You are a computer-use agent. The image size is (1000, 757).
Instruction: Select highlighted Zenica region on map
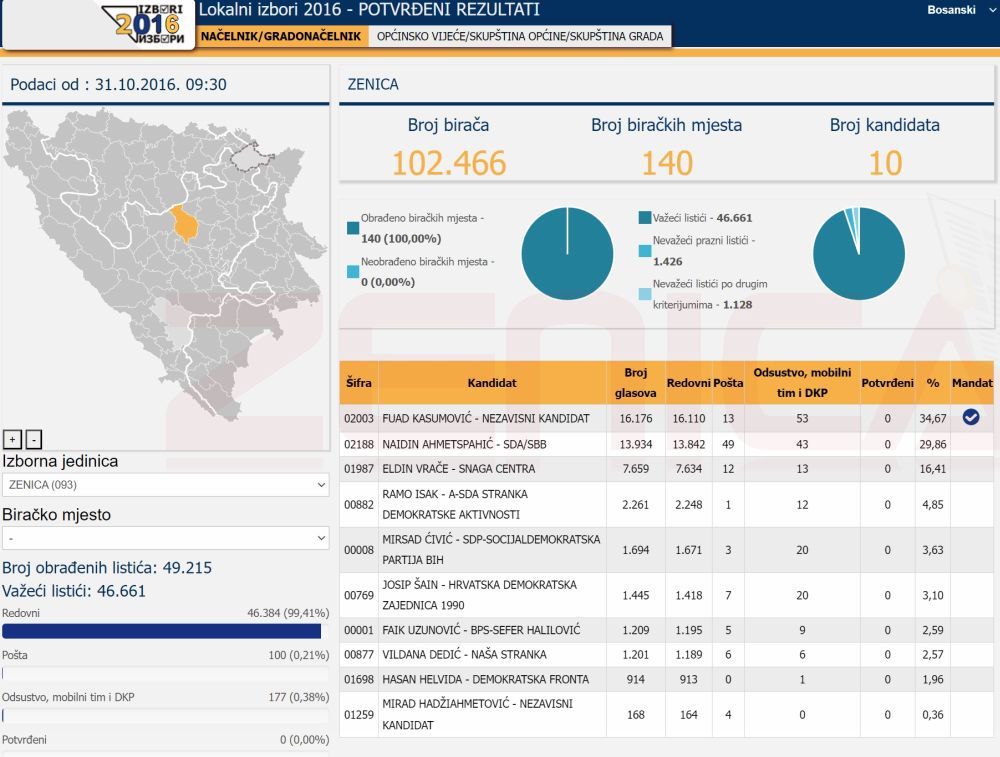(185, 222)
